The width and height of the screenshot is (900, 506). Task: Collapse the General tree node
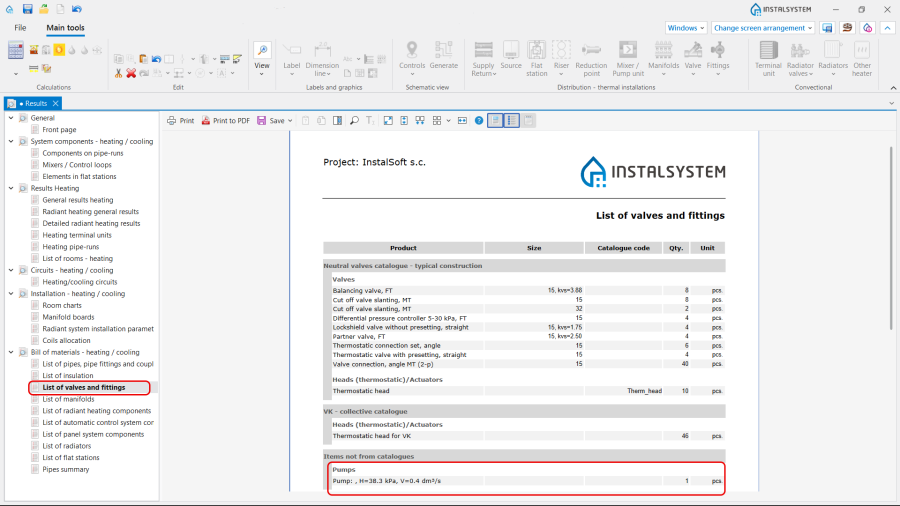(11, 118)
